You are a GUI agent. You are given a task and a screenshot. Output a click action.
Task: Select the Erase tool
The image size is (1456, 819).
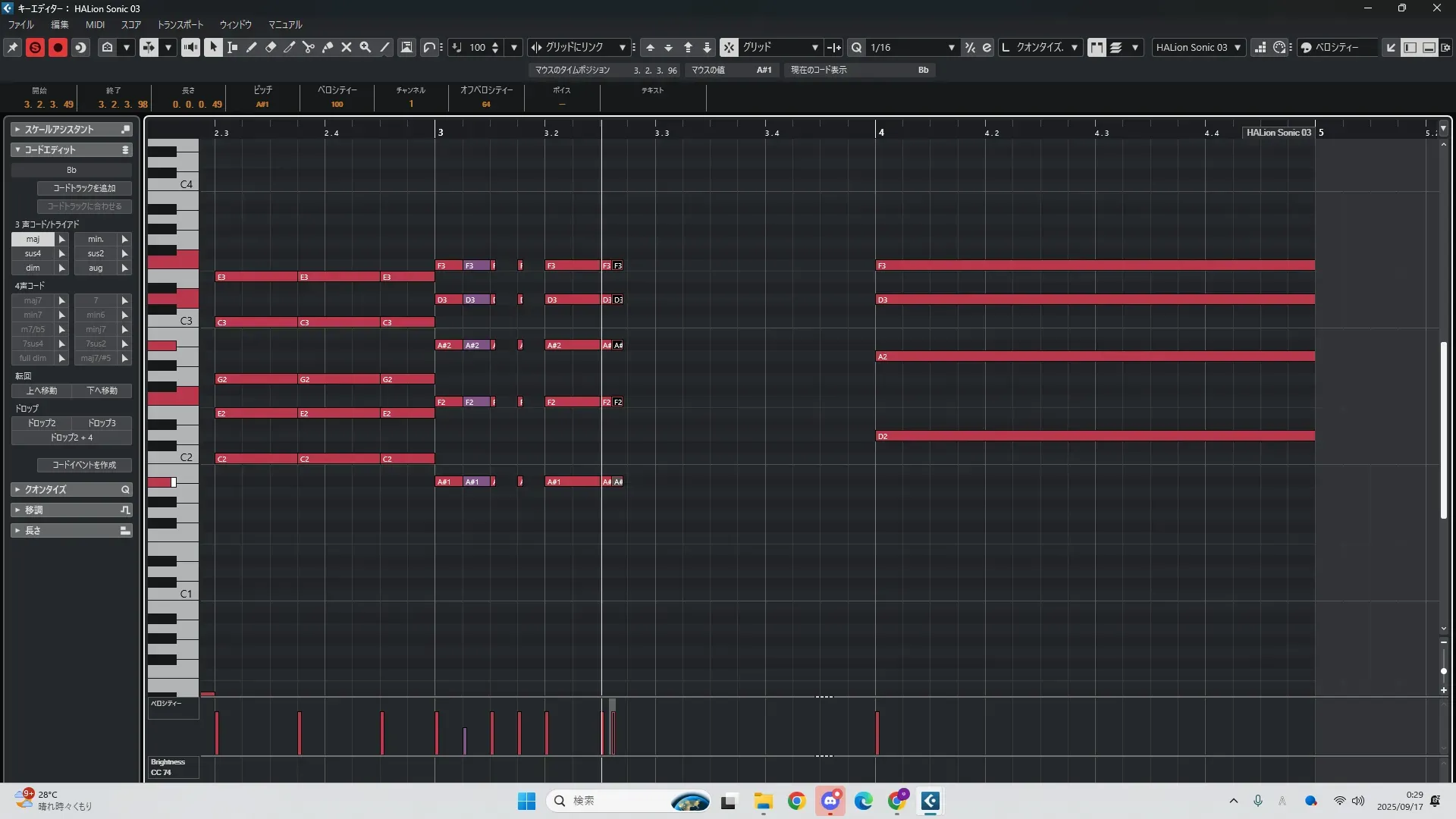[x=271, y=47]
